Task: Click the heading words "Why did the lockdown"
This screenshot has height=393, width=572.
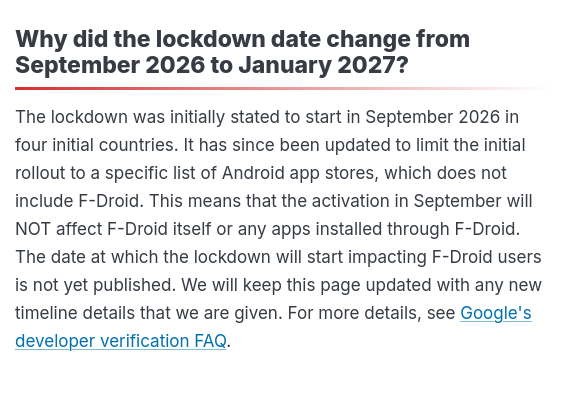Action: click(138, 39)
